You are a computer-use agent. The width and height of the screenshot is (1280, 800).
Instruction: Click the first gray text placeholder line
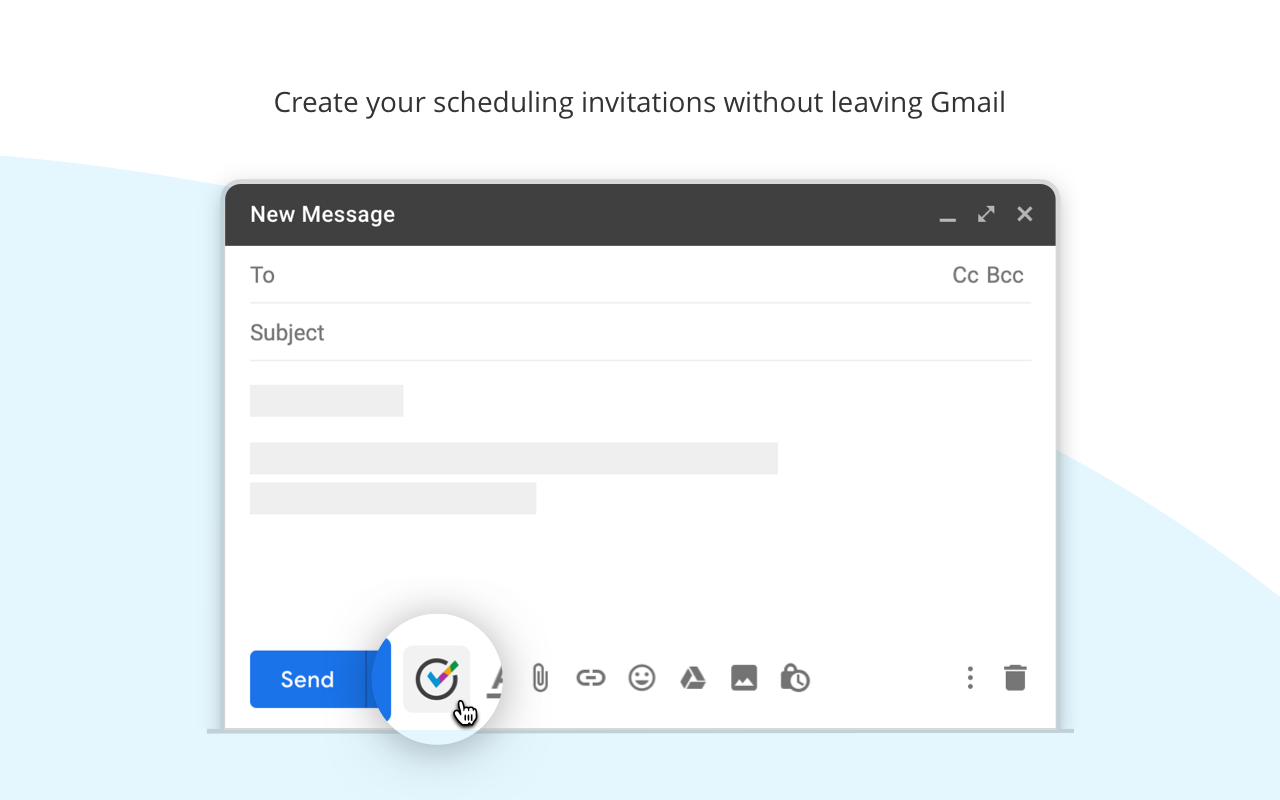[326, 400]
